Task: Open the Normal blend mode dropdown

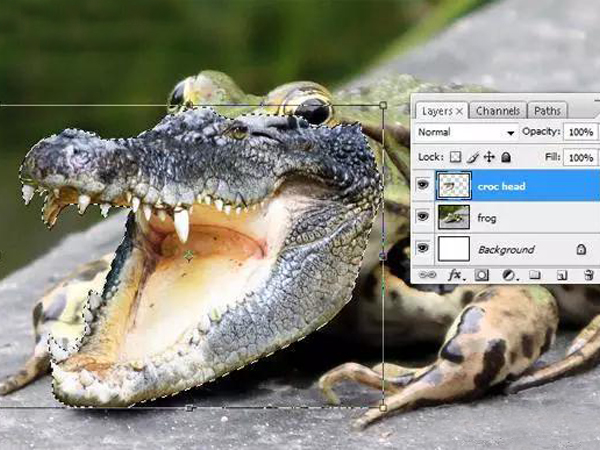Action: (x=466, y=132)
